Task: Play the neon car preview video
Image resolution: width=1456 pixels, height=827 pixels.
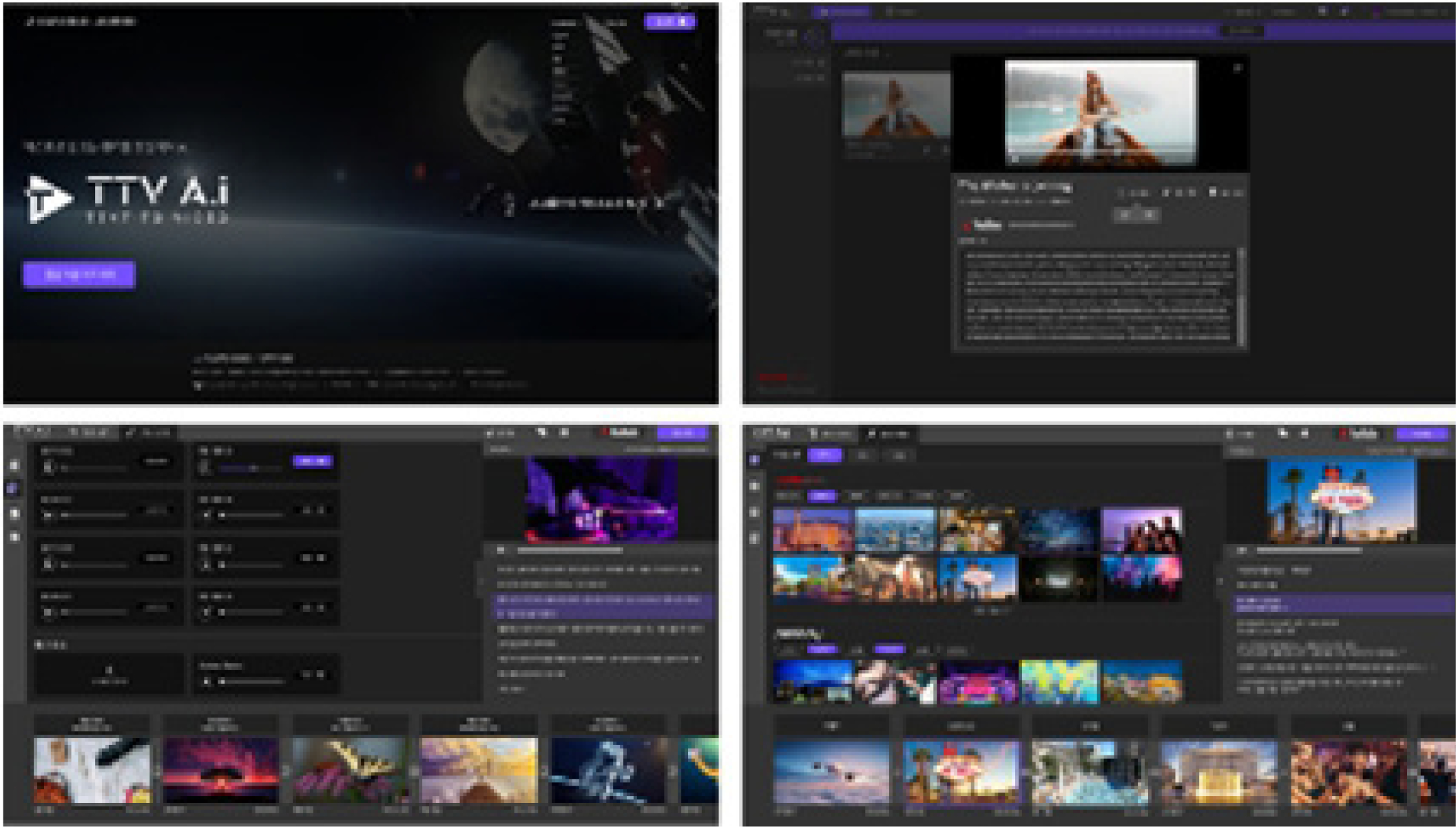Action: coord(501,549)
